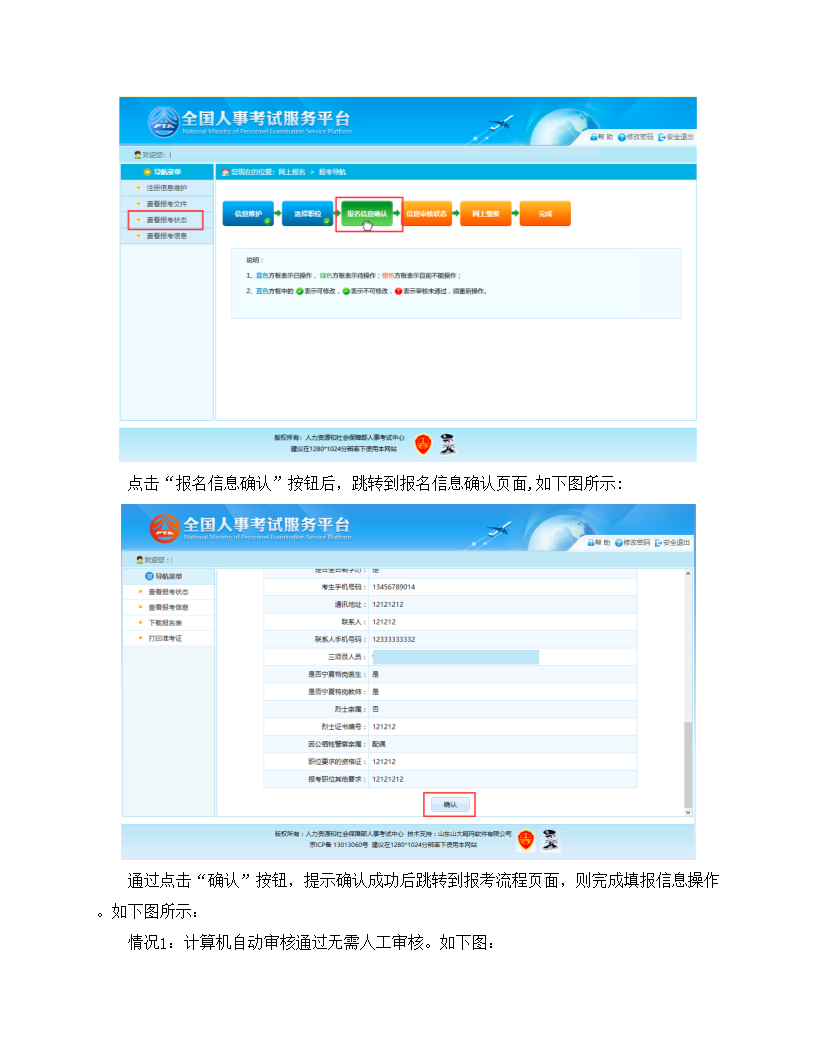The height and width of the screenshot is (1056, 816).
Task: Click the blue PTA platform logo
Action: point(164,119)
